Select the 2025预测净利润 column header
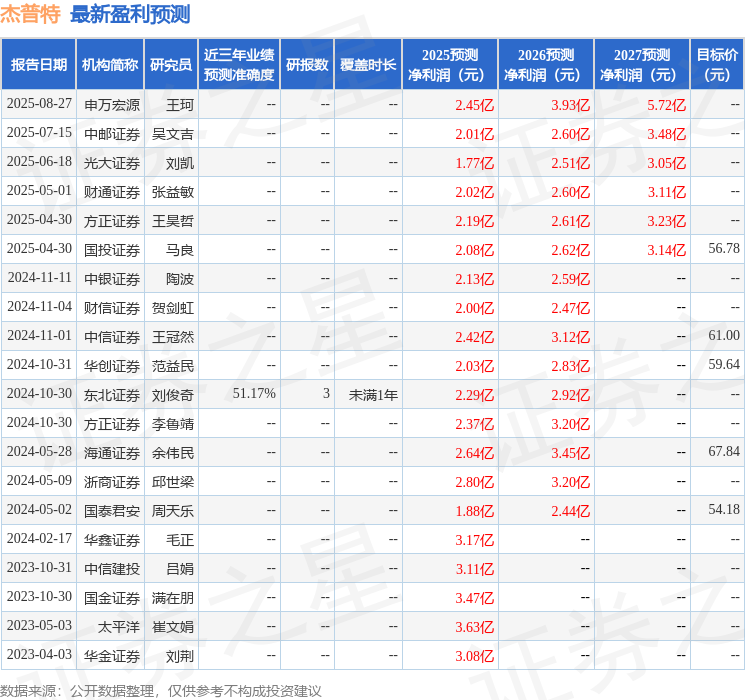The width and height of the screenshot is (745, 700). tap(450, 65)
